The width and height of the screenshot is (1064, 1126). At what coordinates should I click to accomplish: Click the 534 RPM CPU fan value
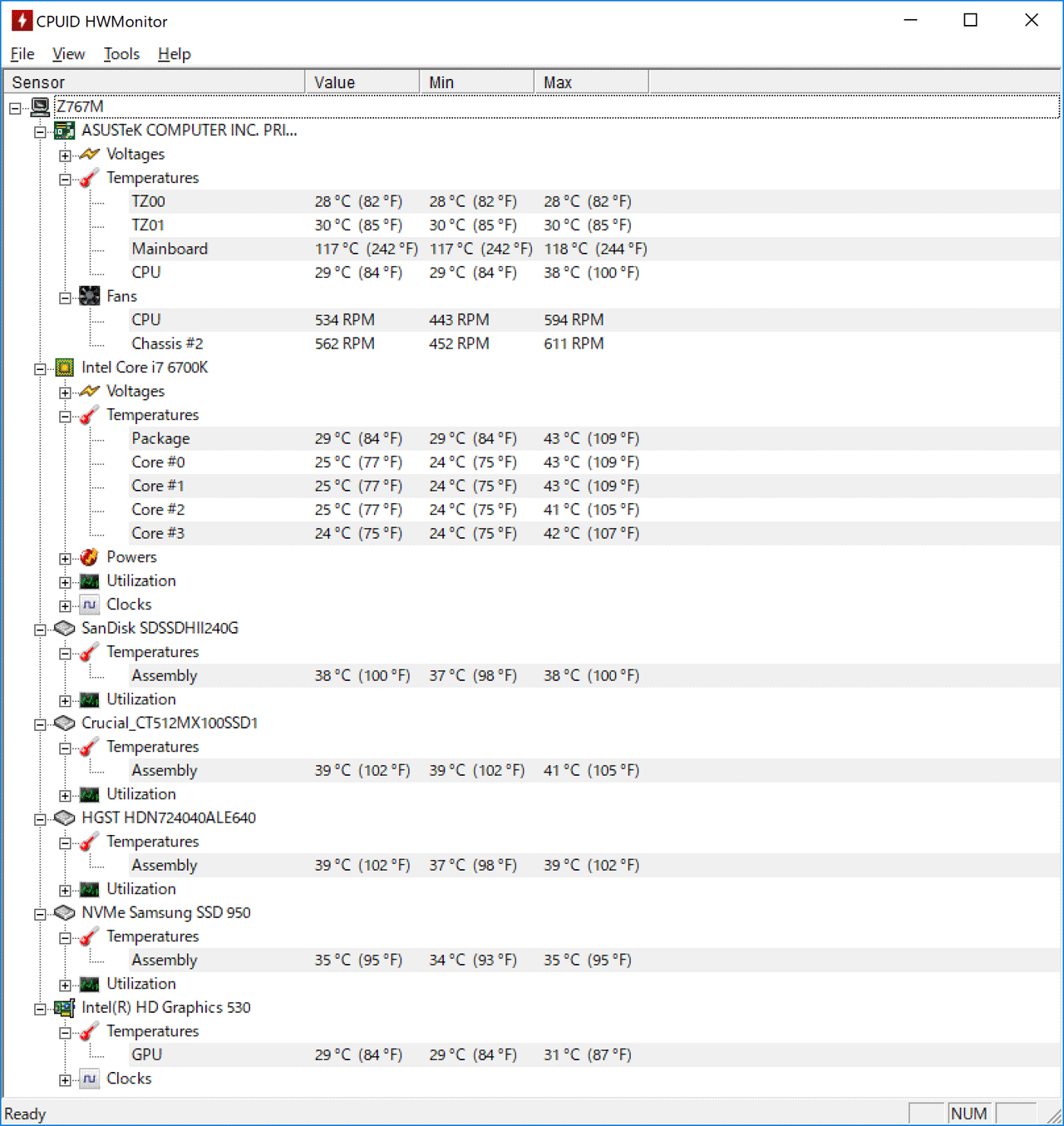[x=345, y=320]
